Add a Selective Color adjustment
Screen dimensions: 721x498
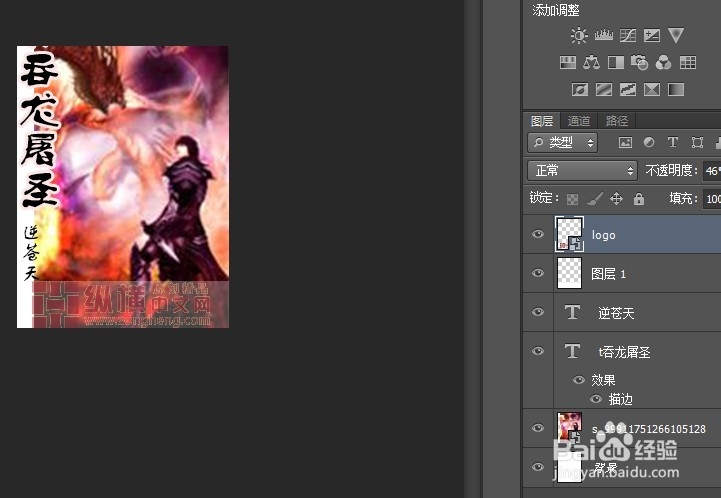pyautogui.click(x=652, y=89)
